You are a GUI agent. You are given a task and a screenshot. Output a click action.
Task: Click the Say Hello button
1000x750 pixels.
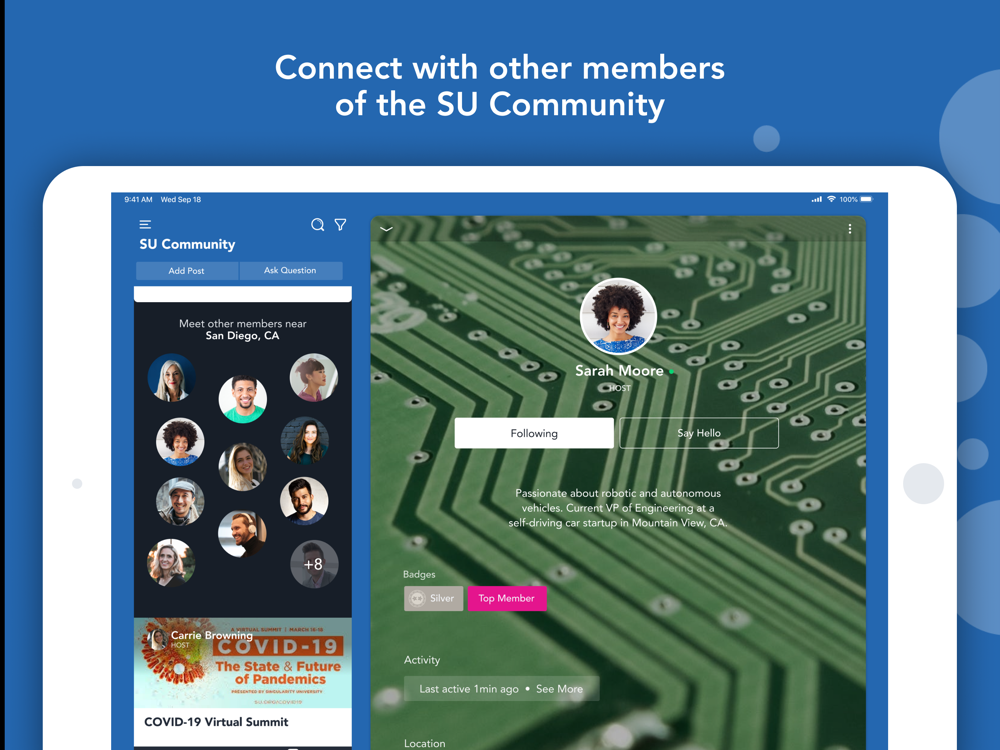pos(699,433)
